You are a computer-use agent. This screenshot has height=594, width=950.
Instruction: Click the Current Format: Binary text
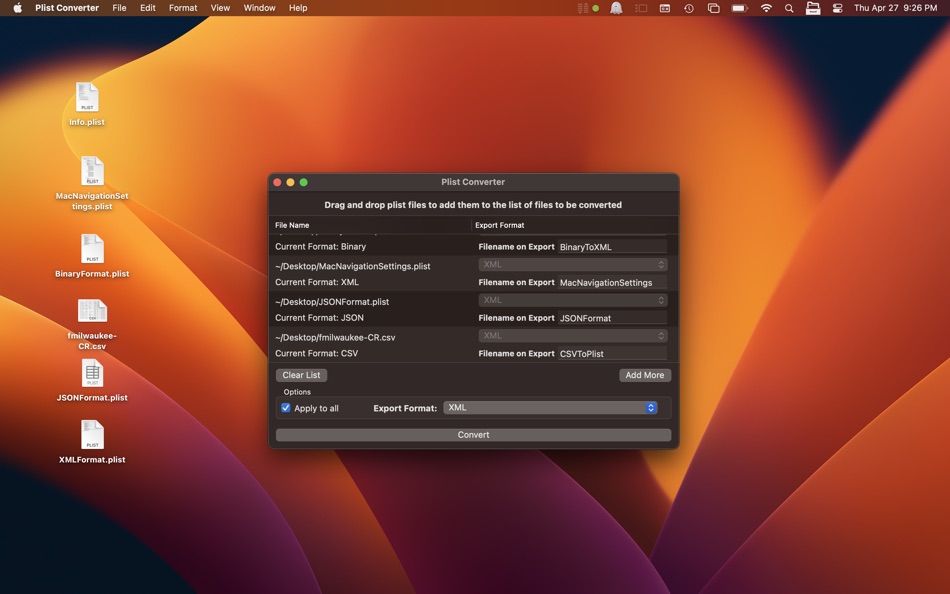point(321,247)
